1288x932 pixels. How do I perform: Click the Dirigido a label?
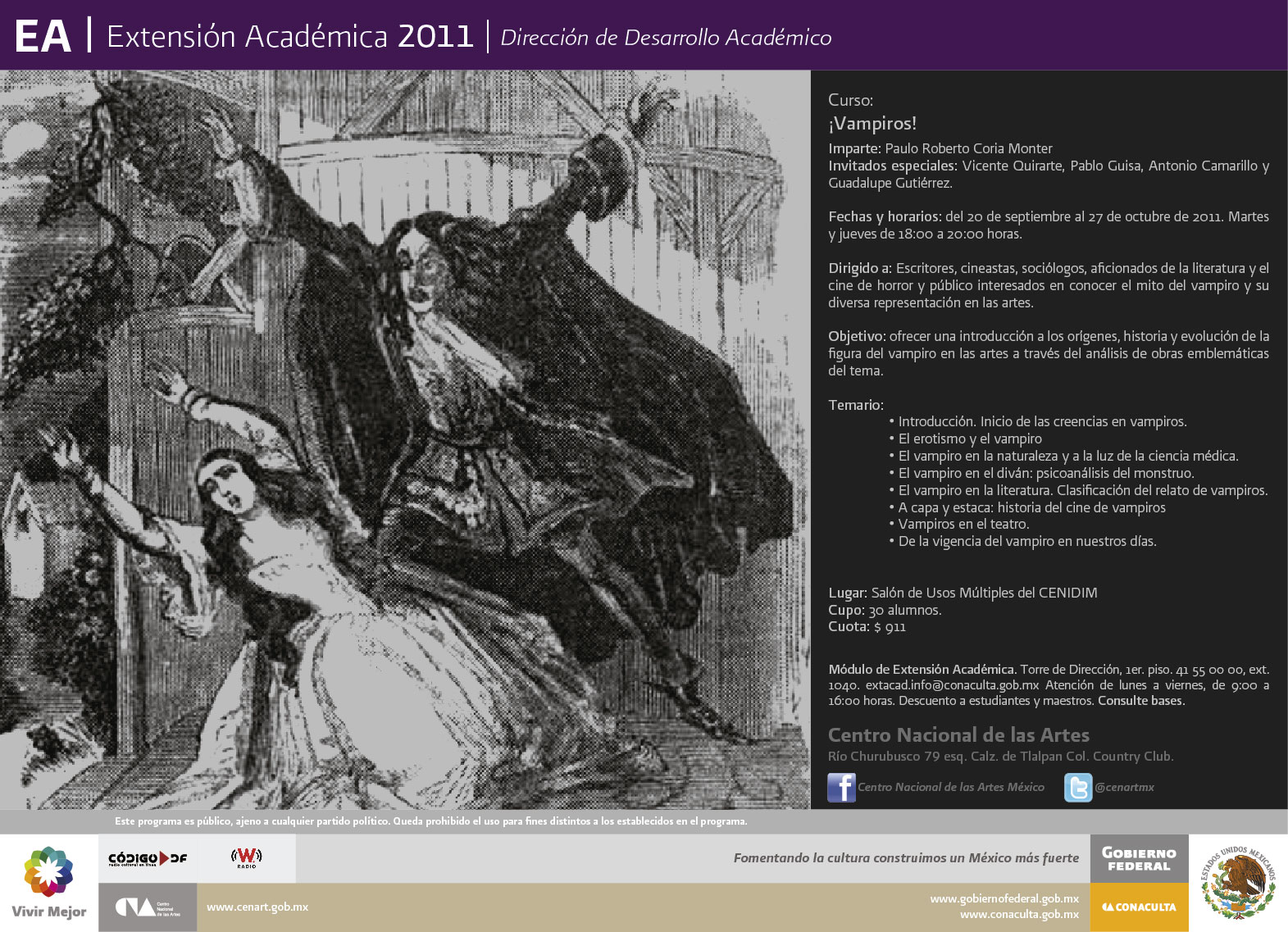coord(860,268)
